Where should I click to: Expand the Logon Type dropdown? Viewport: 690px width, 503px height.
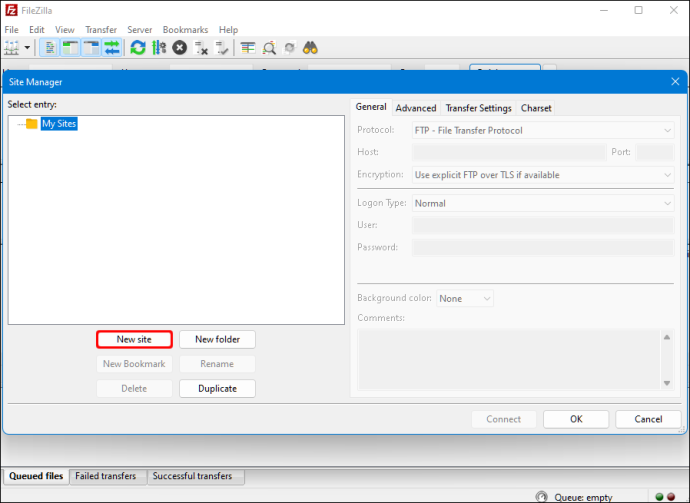tap(543, 203)
